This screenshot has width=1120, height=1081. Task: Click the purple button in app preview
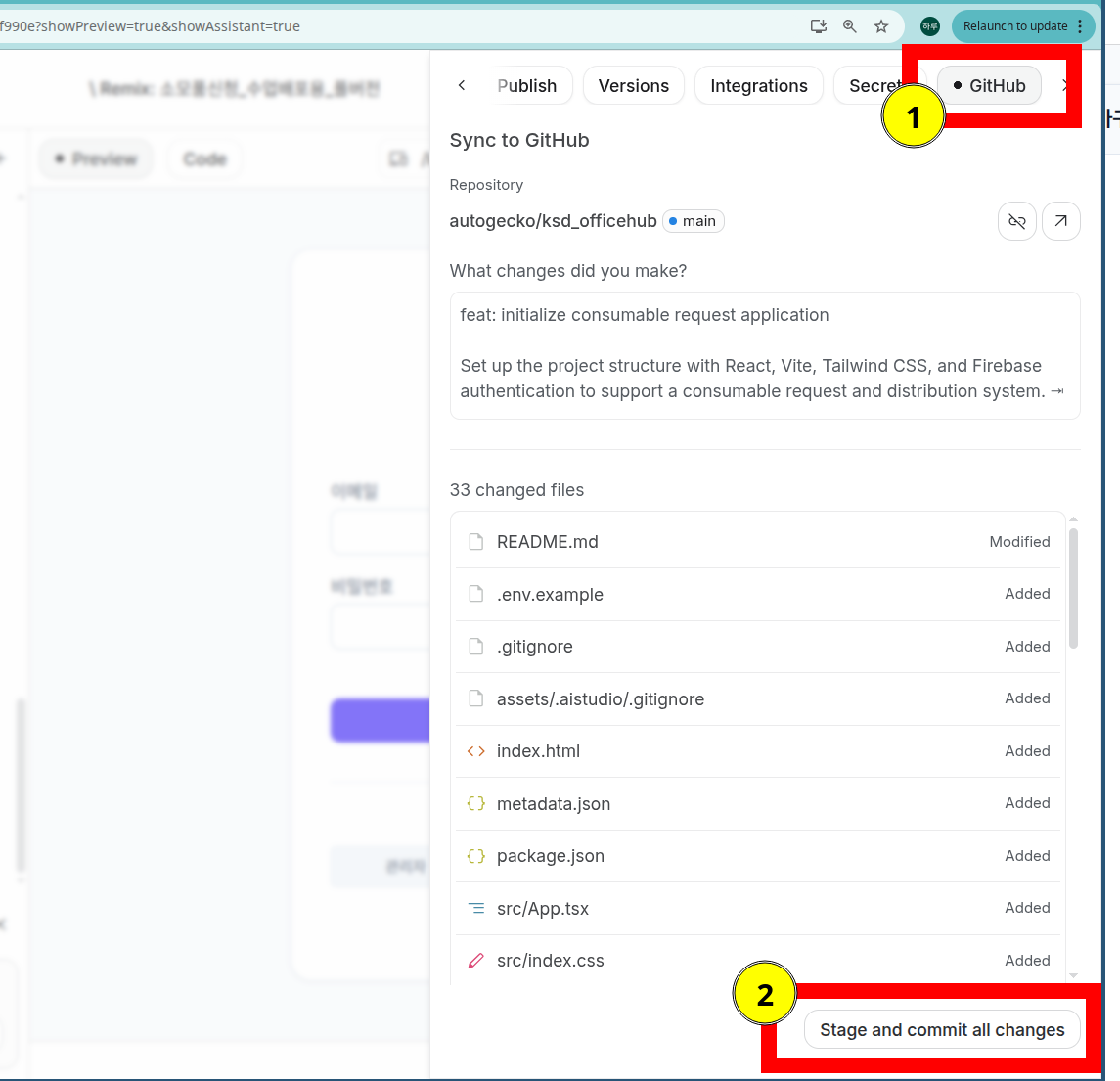[x=380, y=720]
